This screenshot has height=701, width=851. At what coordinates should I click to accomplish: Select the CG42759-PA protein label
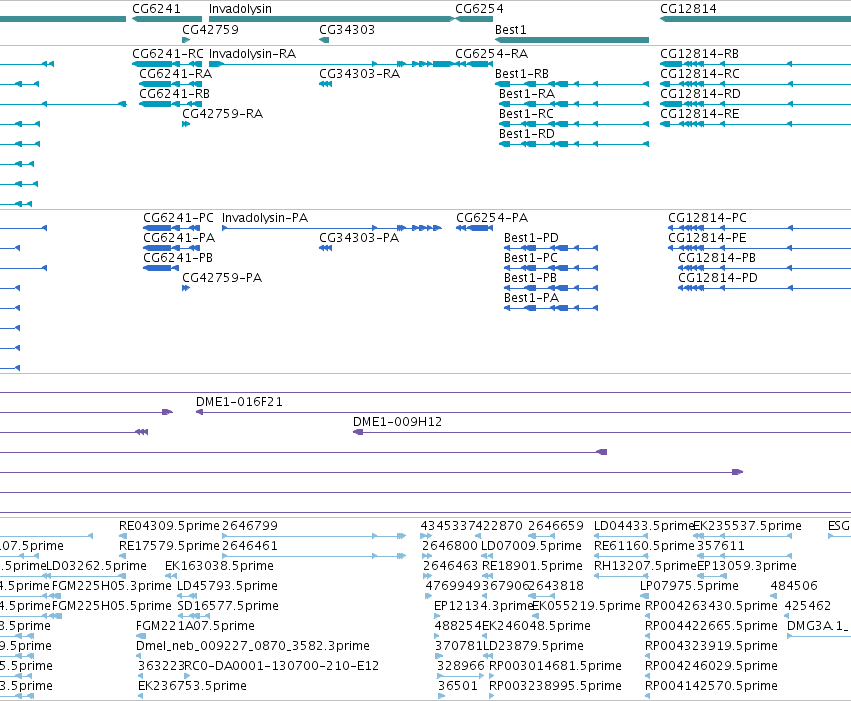pyautogui.click(x=222, y=278)
